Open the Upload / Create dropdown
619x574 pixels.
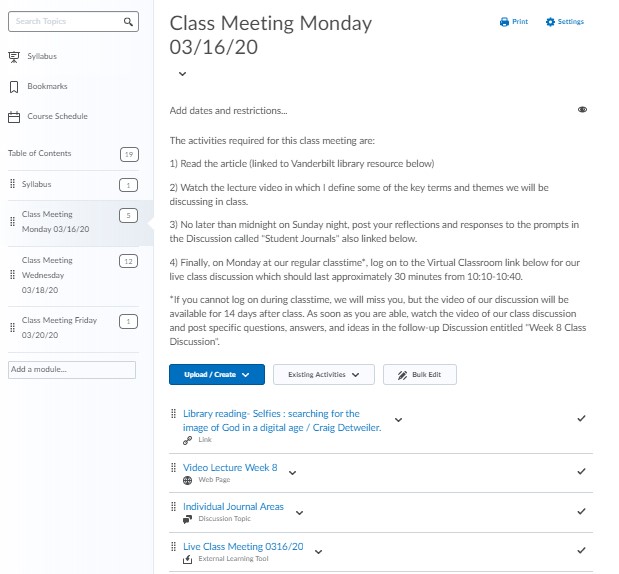click(x=216, y=375)
